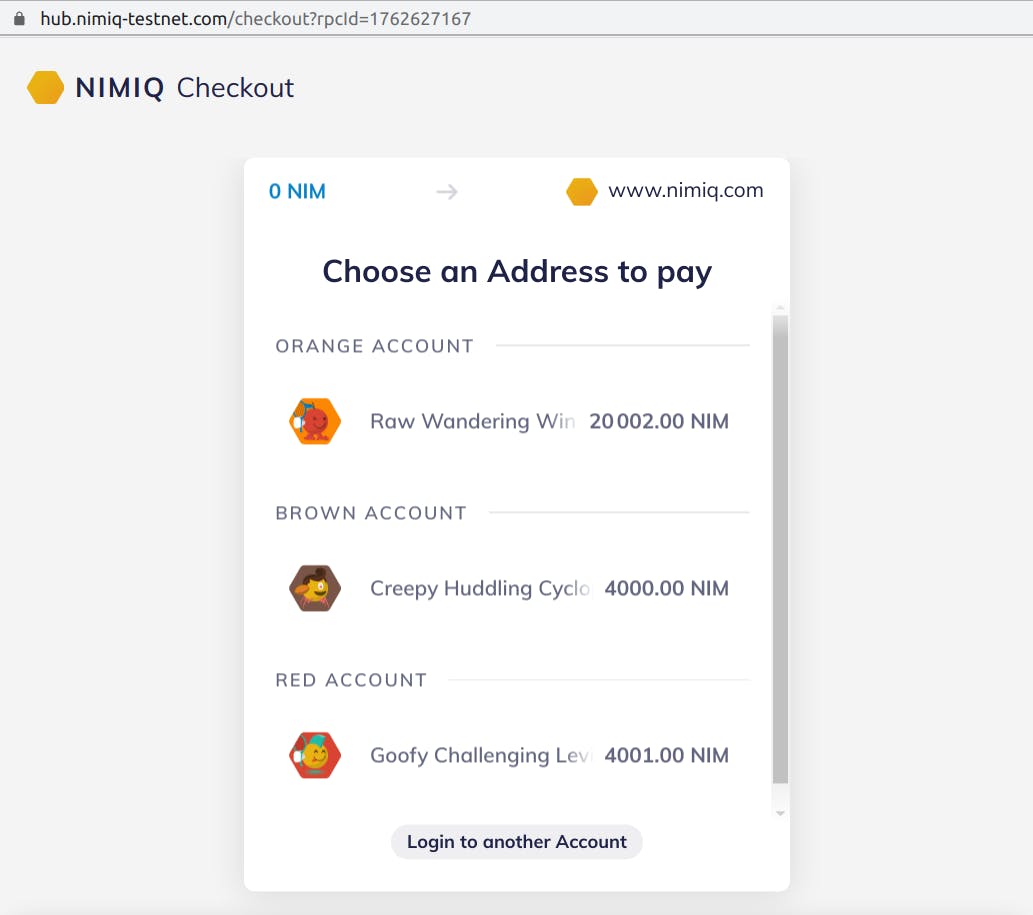Screen dimensions: 1033x915
Task: Click the 0 NIM payment amount
Action: tap(297, 191)
